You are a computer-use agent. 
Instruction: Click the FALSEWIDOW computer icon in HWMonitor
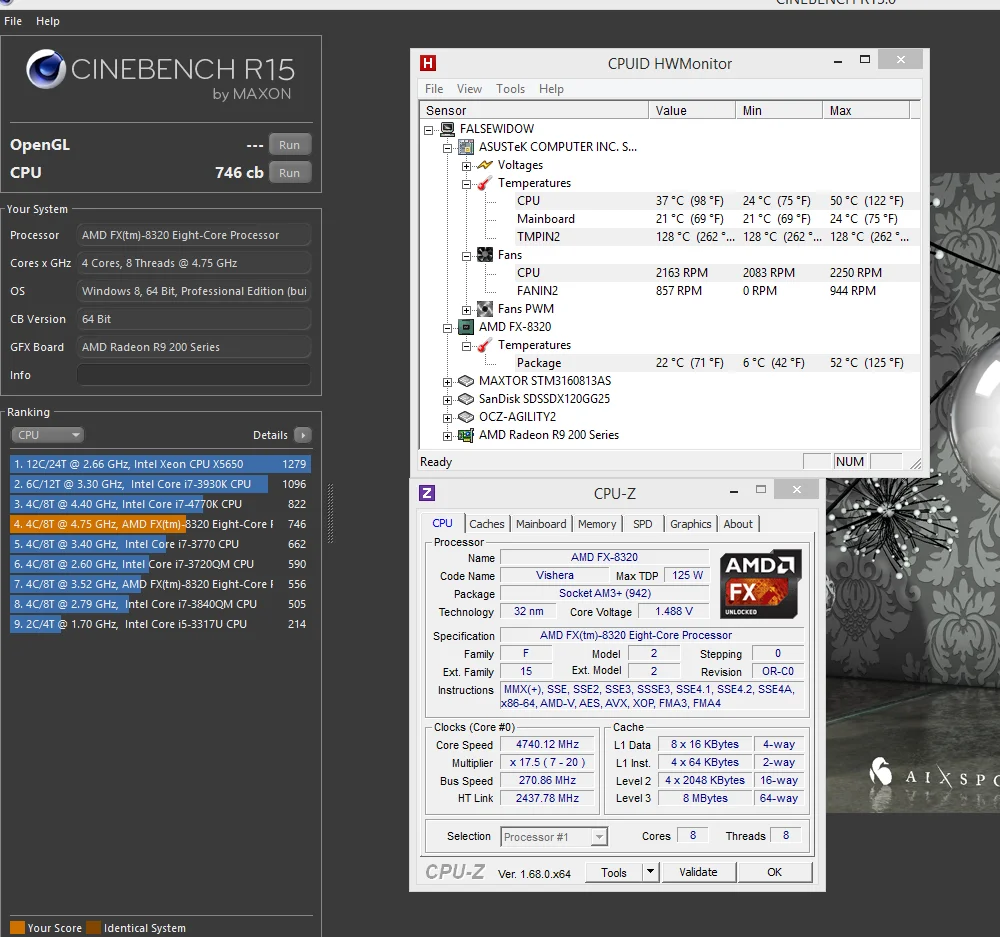(x=448, y=129)
